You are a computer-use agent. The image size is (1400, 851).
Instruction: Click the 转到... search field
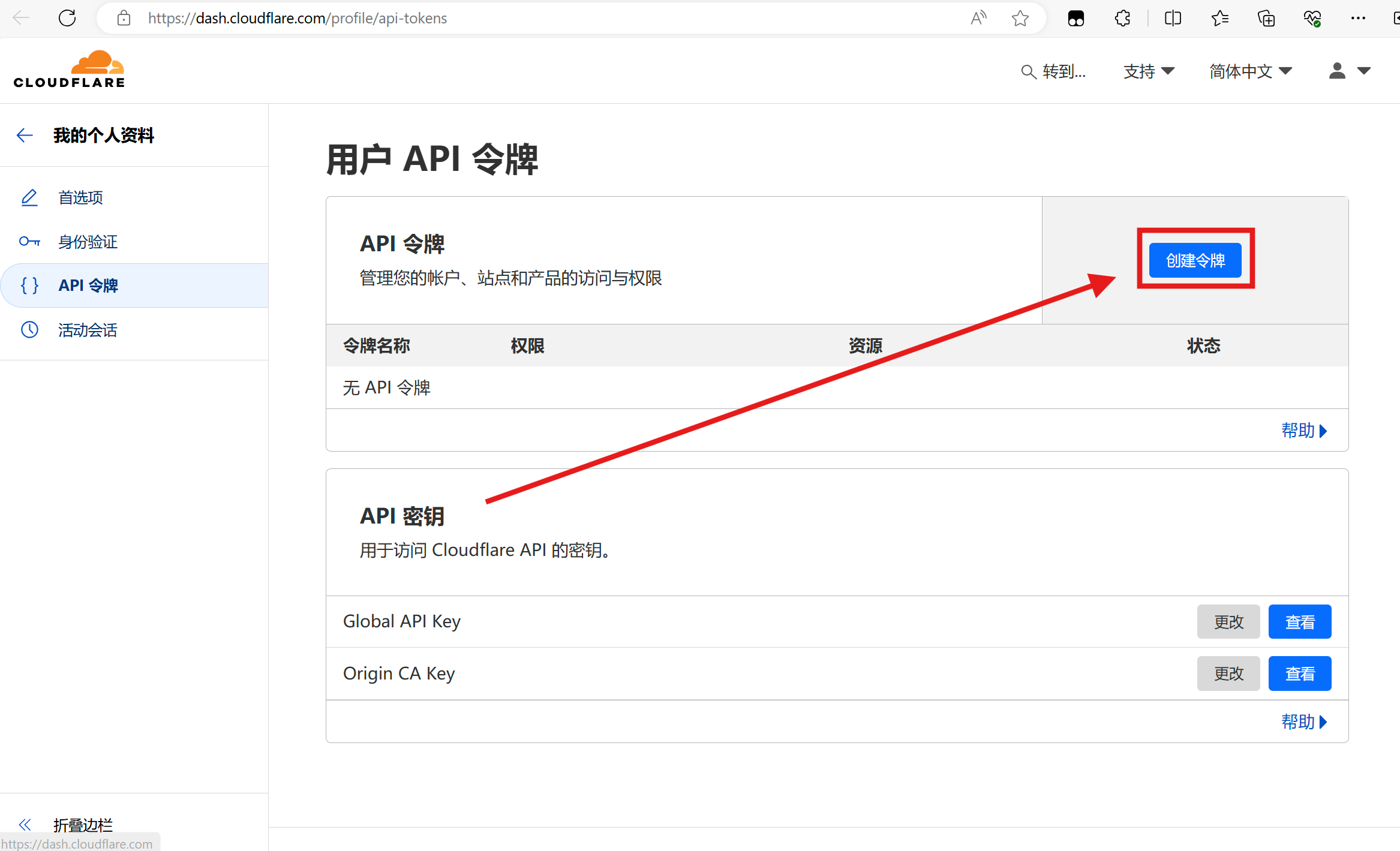[1054, 71]
